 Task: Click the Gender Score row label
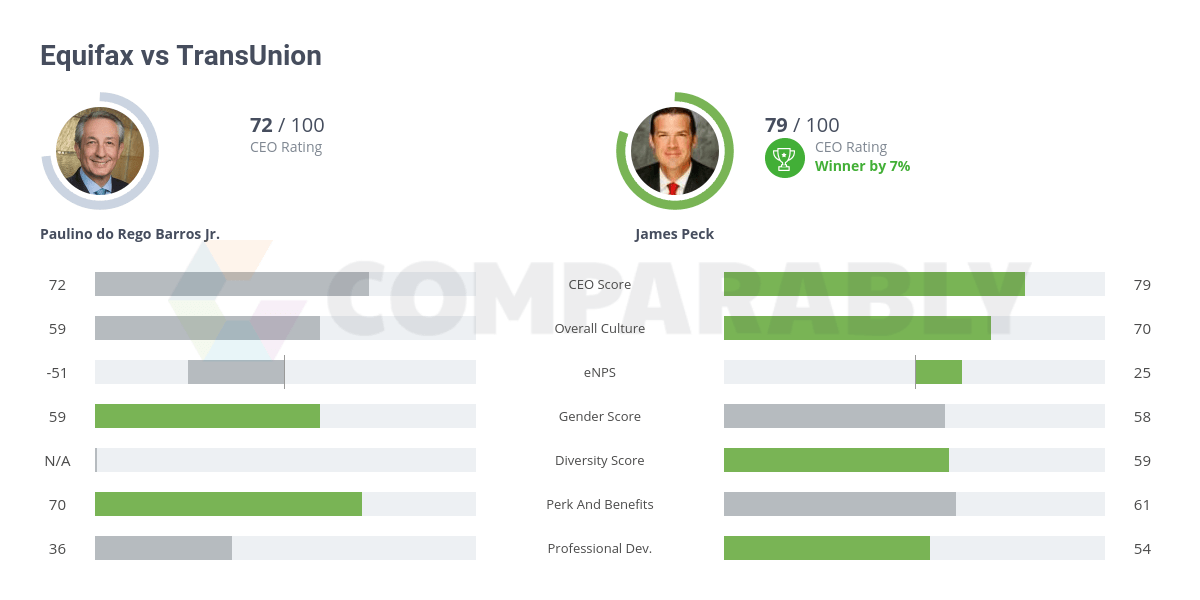pyautogui.click(x=599, y=416)
